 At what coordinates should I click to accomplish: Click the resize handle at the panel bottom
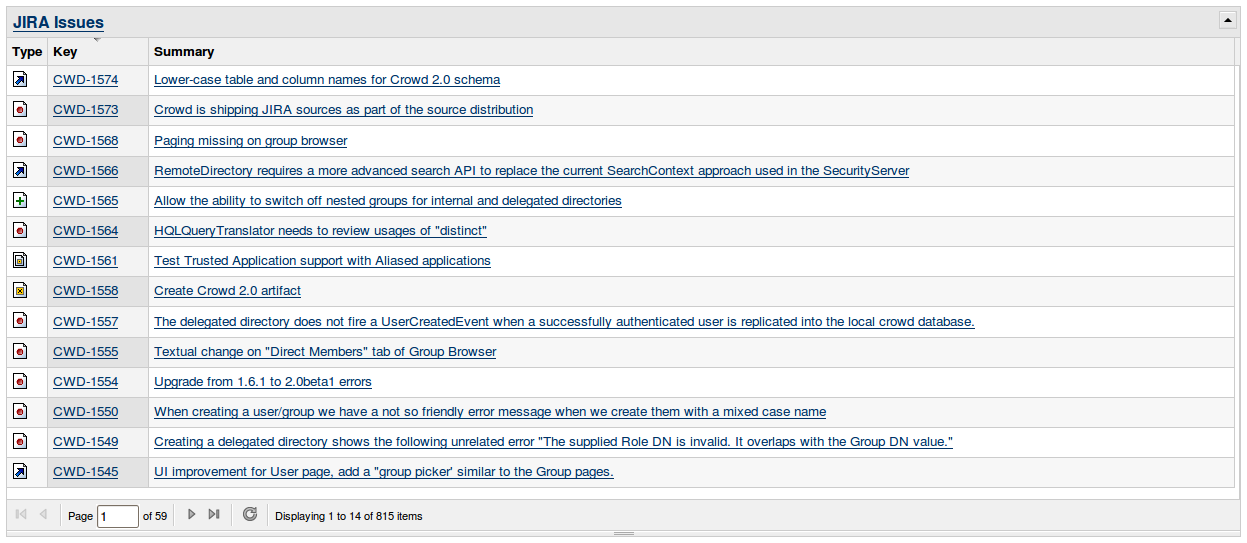point(623,533)
